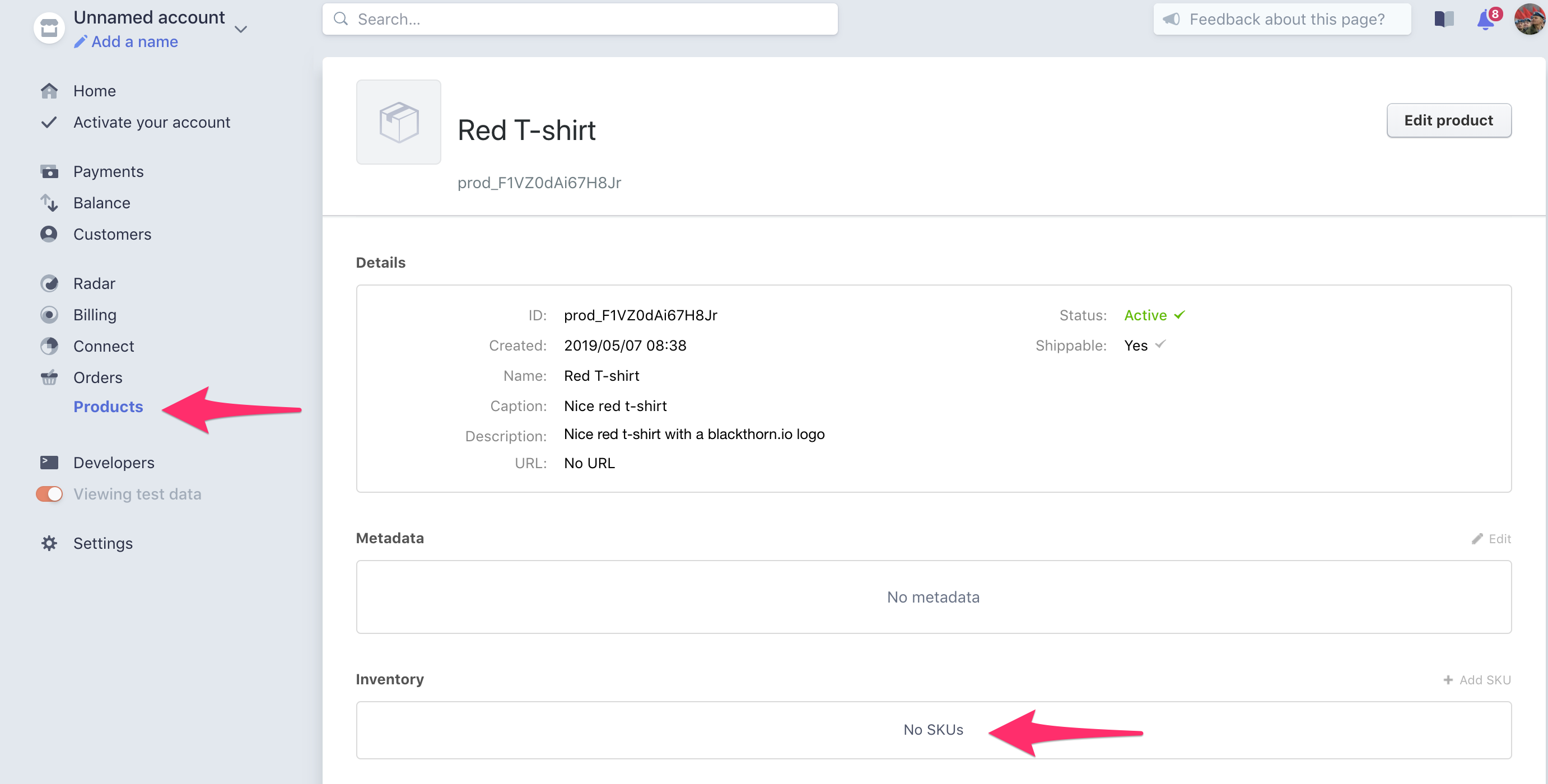Navigate to Orders in the sidebar
The image size is (1548, 784).
(x=98, y=377)
